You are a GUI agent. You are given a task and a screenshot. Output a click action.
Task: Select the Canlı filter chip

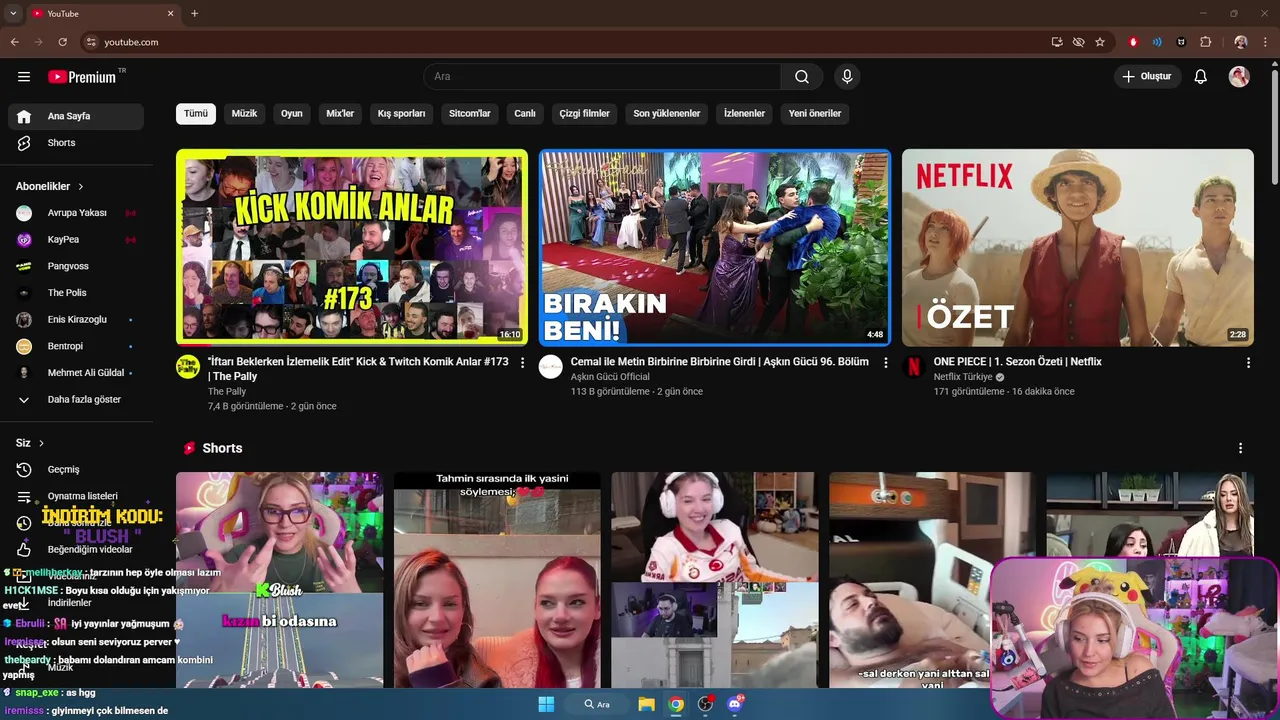pyautogui.click(x=525, y=113)
